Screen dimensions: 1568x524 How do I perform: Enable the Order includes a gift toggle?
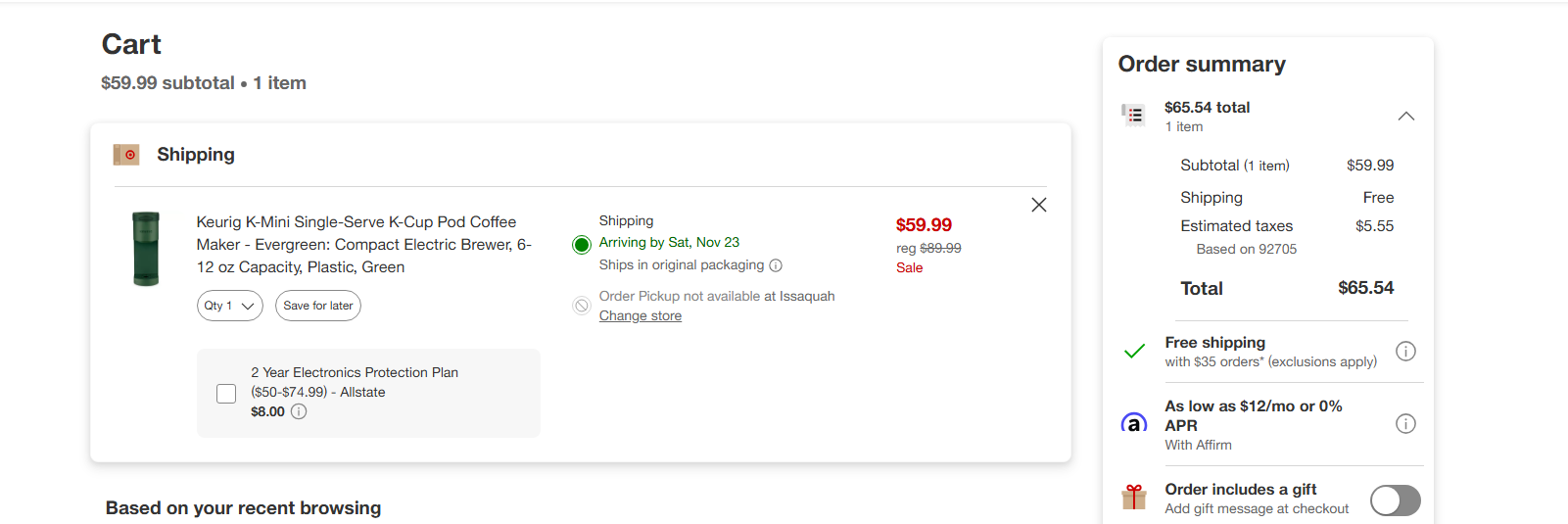point(1396,500)
